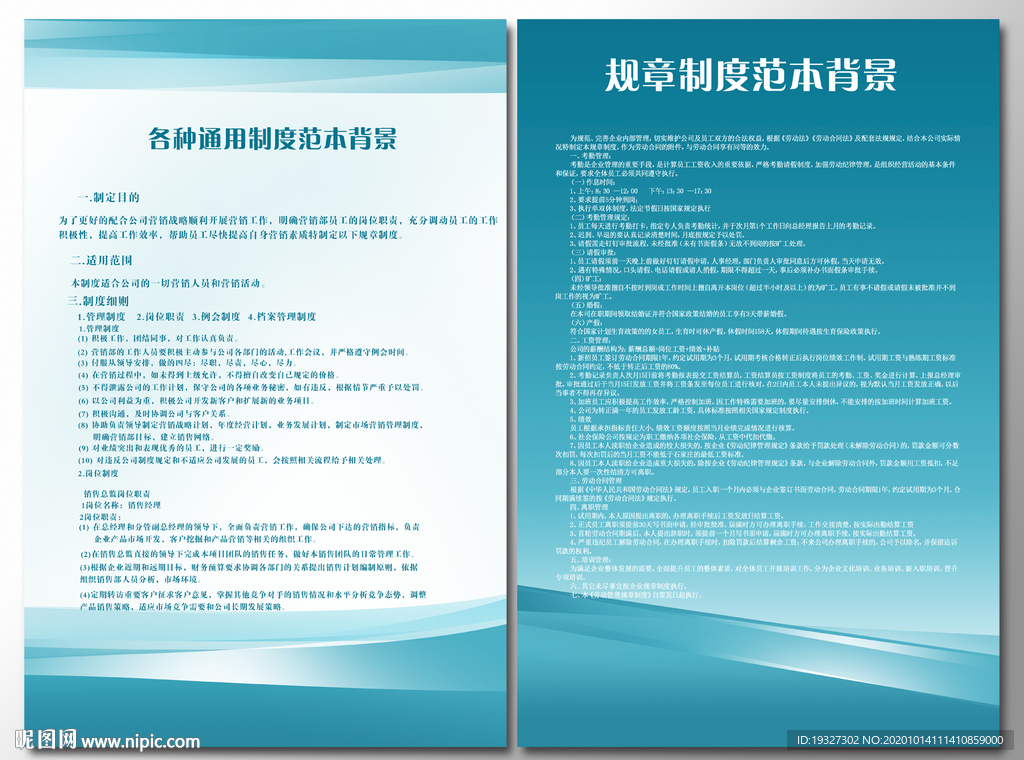Click the heading '二、工资管理：'

[x=591, y=340]
